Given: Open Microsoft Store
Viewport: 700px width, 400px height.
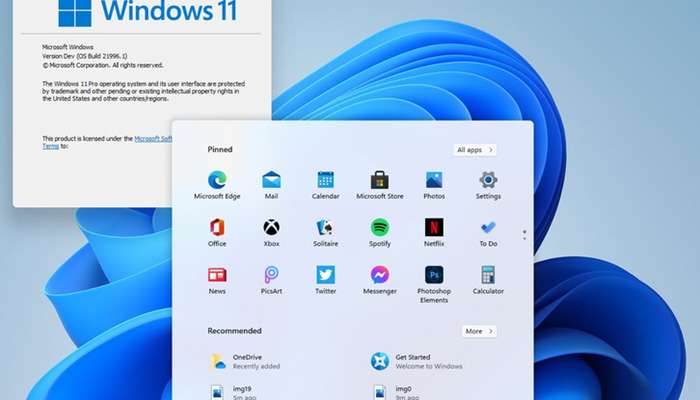Looking at the screenshot, I should [380, 185].
